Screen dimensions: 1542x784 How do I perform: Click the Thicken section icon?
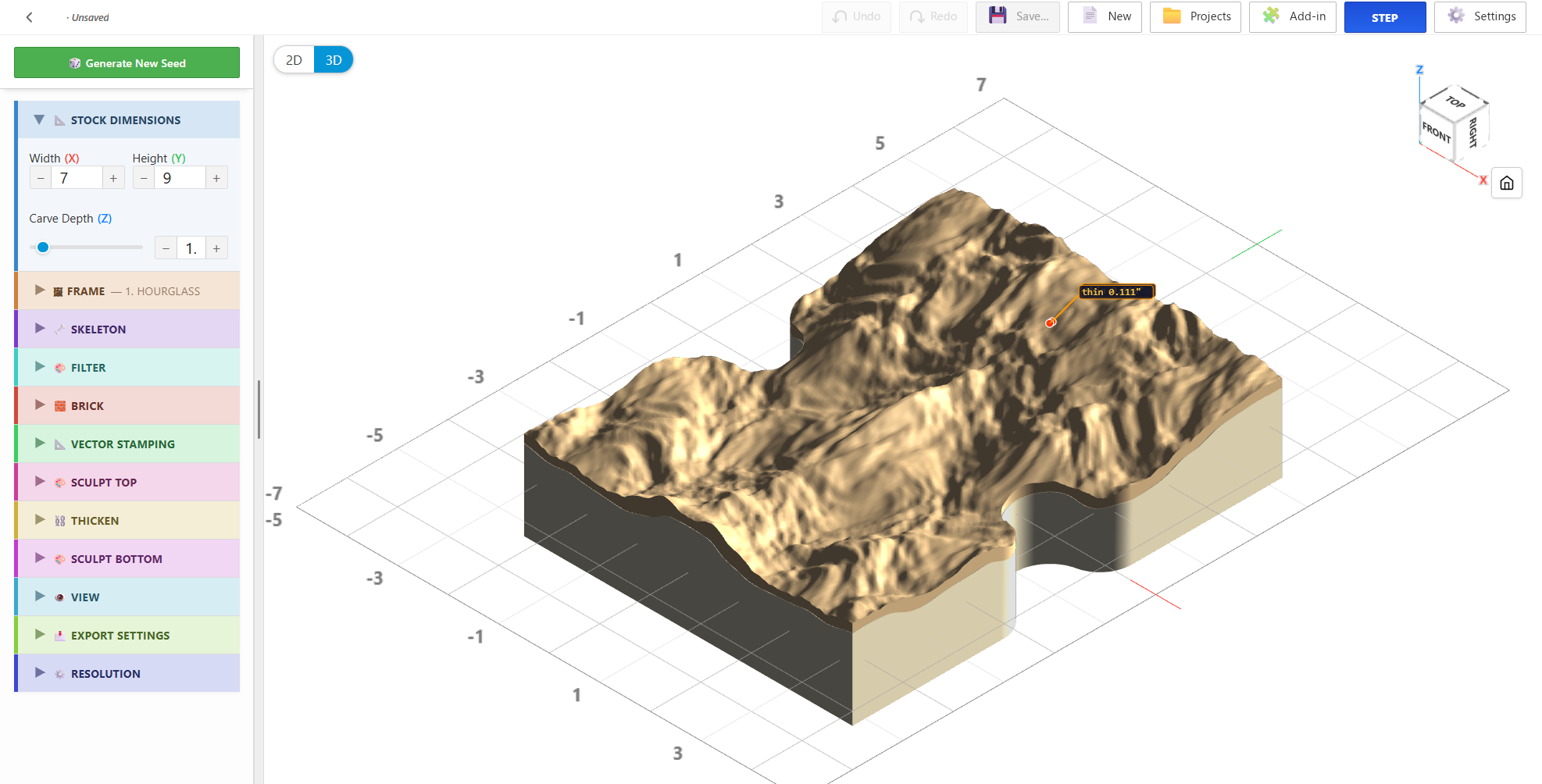59,521
